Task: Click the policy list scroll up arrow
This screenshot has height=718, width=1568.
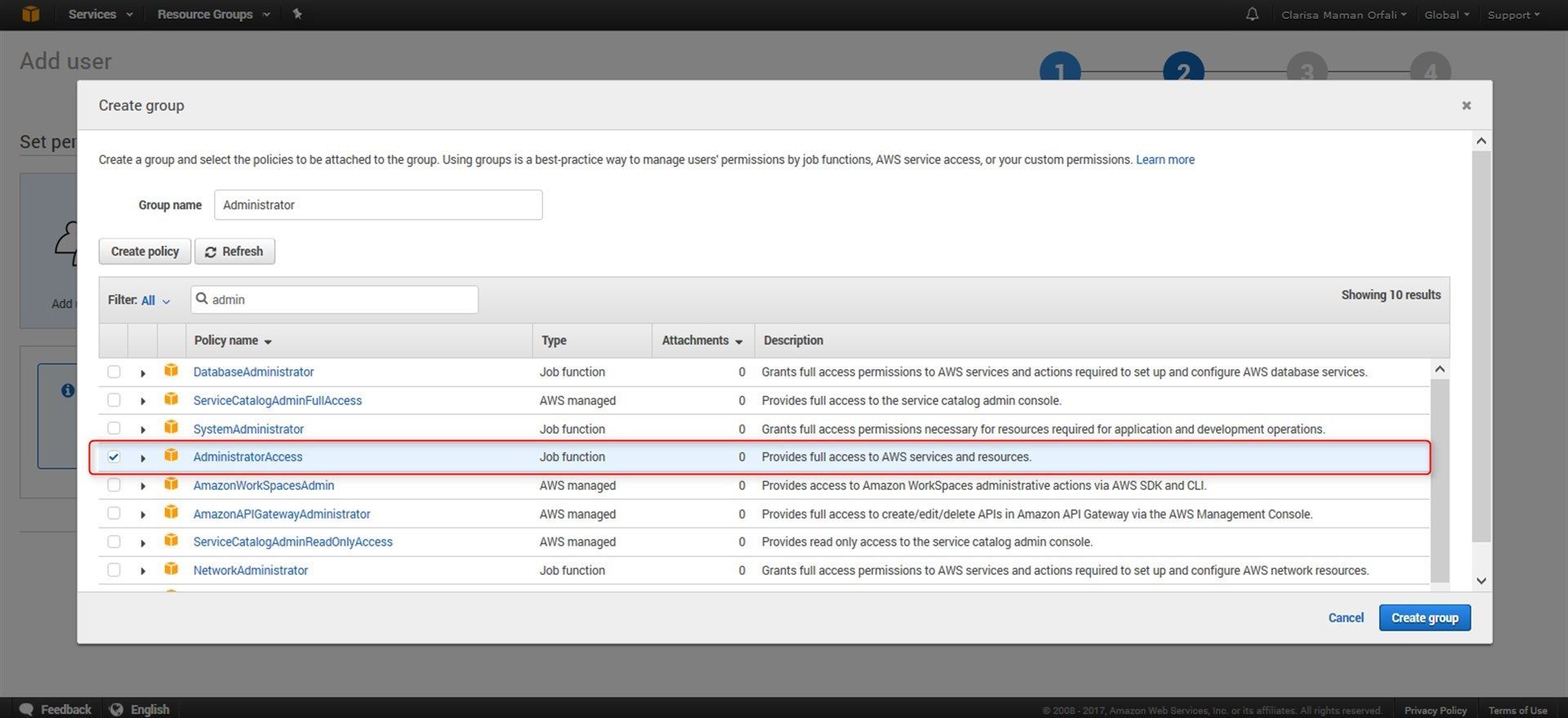Action: (1440, 369)
